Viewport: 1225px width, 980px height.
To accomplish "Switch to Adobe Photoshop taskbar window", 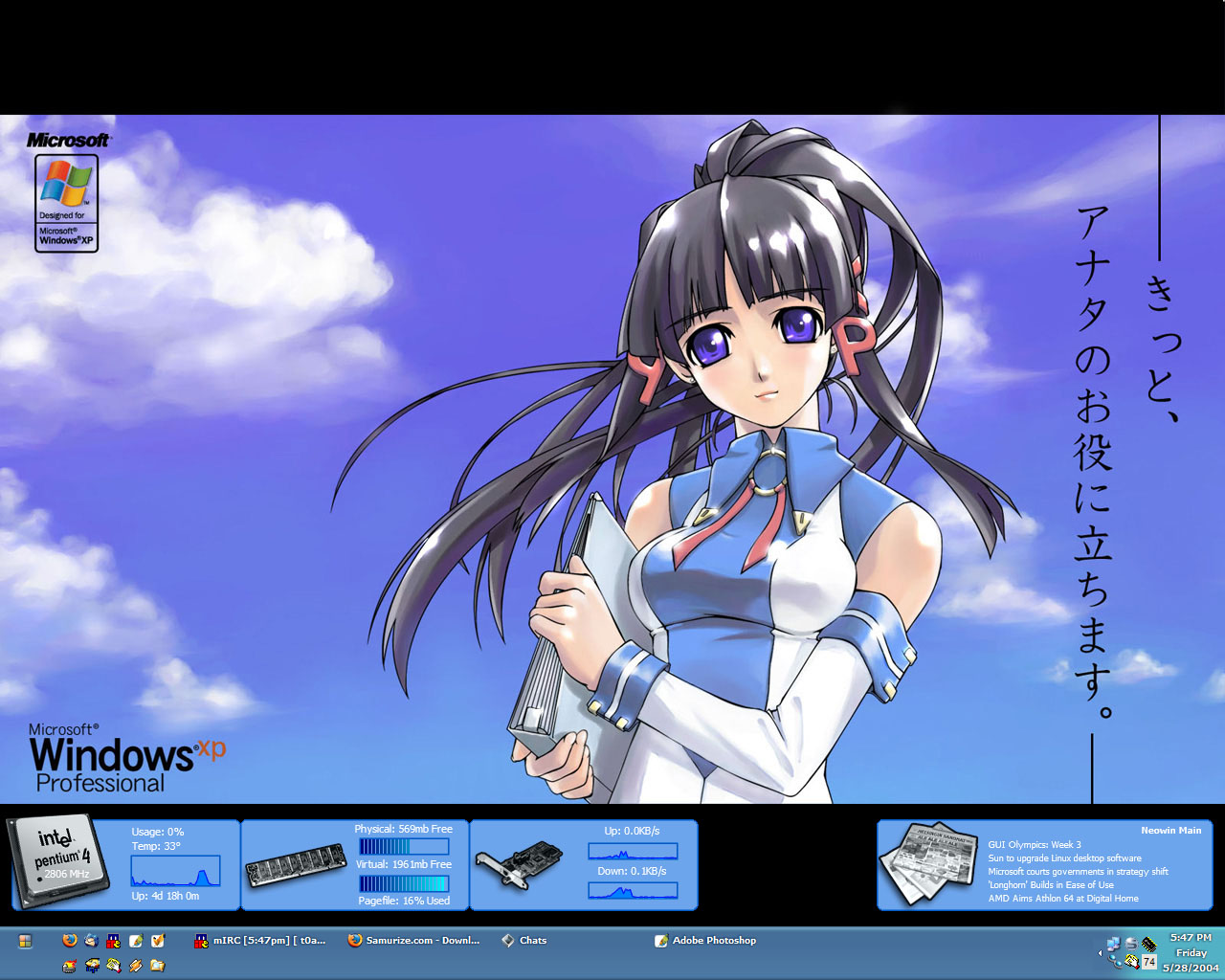I will (705, 941).
